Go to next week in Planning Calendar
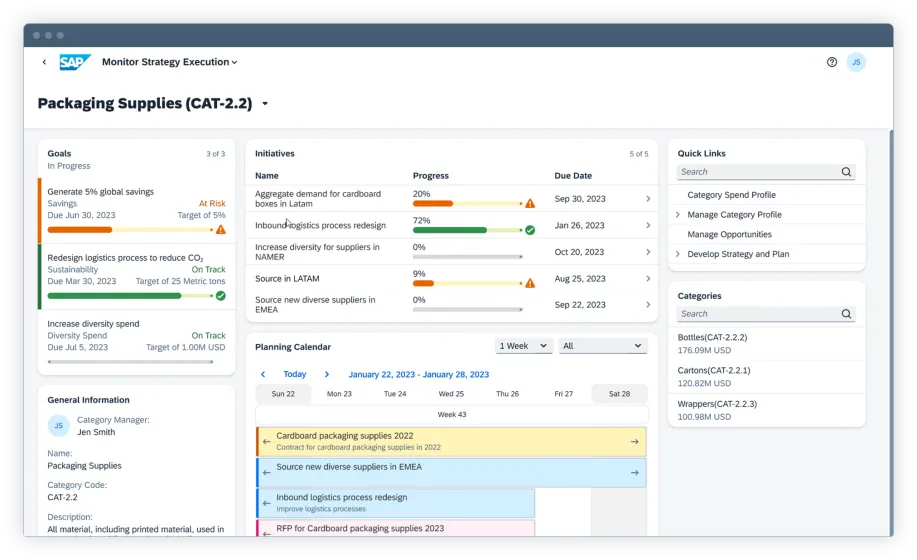The image size is (917, 560). (326, 374)
